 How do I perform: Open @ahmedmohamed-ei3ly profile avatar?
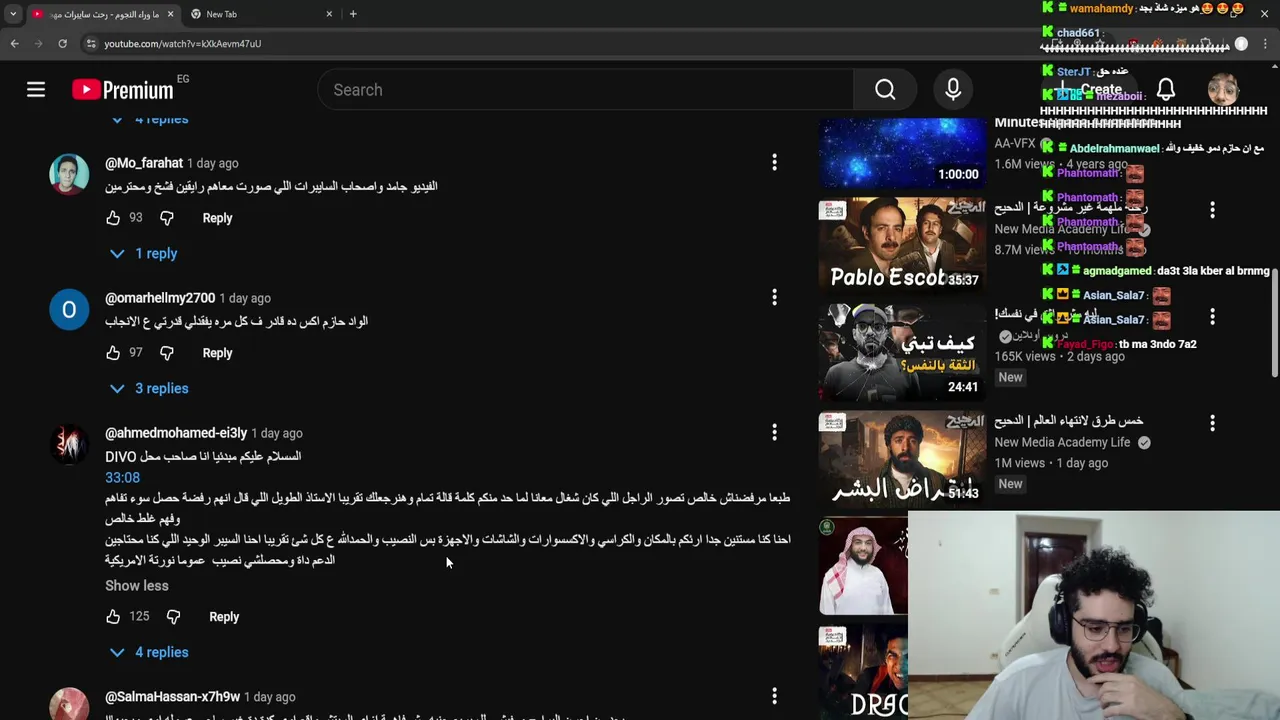[x=69, y=444]
